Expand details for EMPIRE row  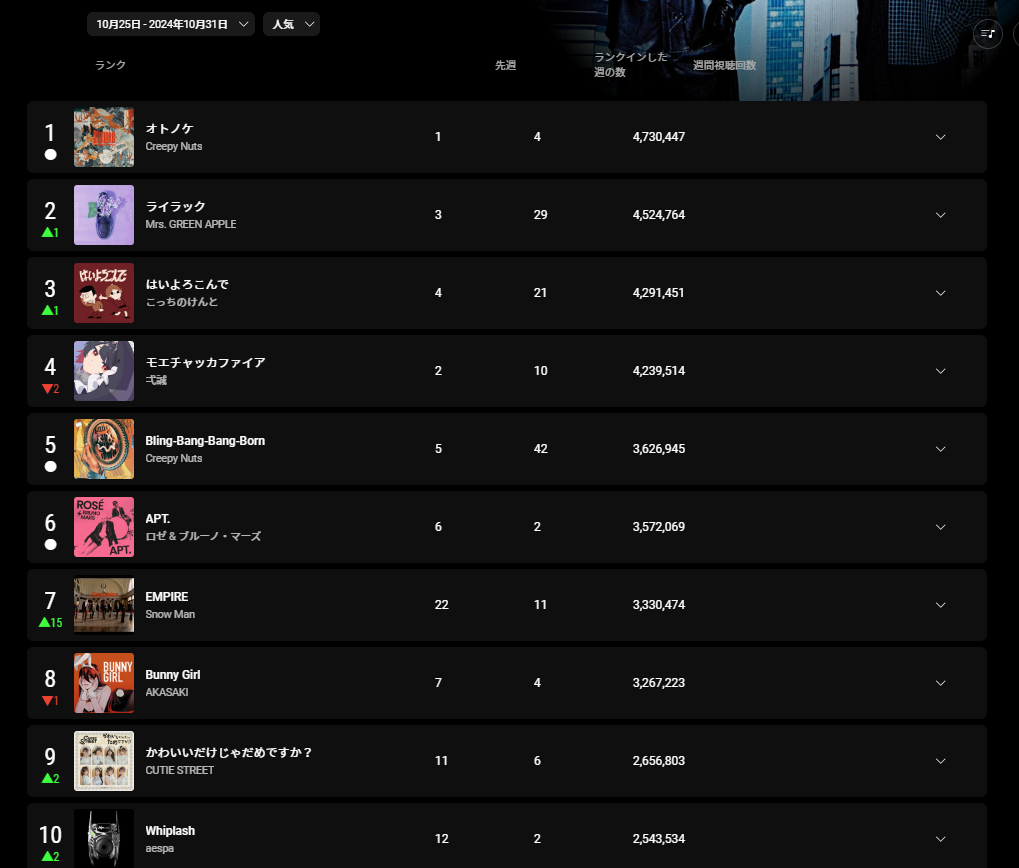tap(940, 605)
